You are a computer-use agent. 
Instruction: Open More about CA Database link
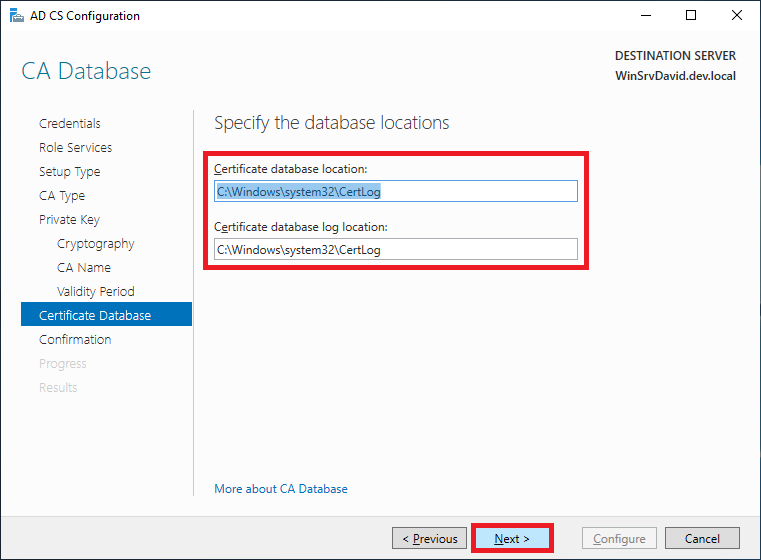point(281,489)
